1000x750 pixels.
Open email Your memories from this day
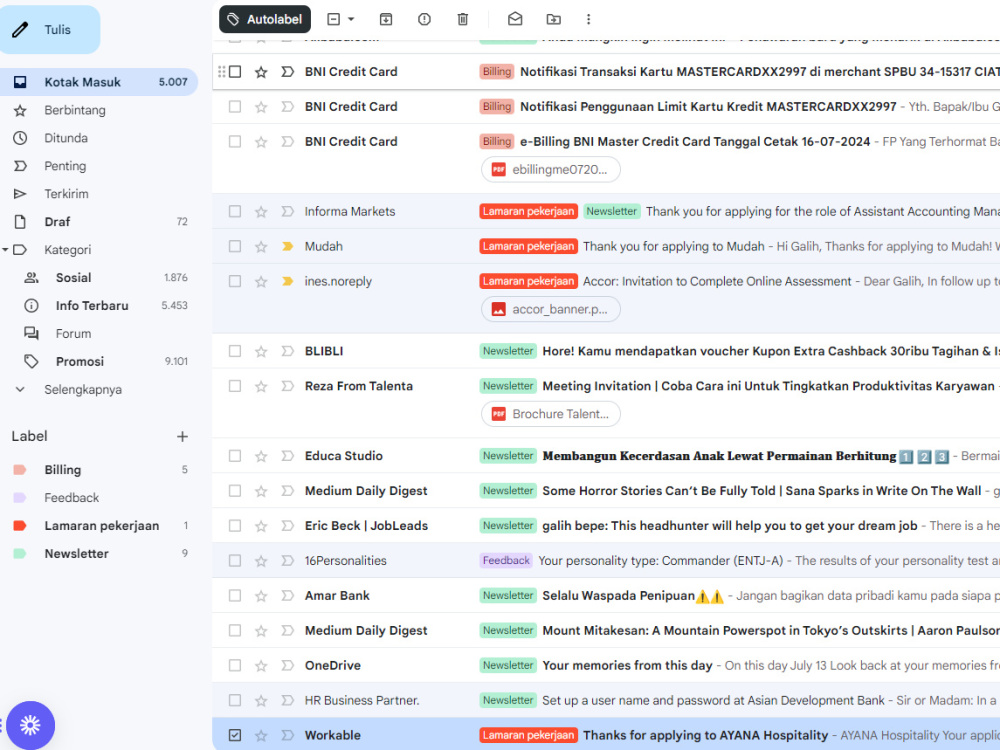pos(627,666)
